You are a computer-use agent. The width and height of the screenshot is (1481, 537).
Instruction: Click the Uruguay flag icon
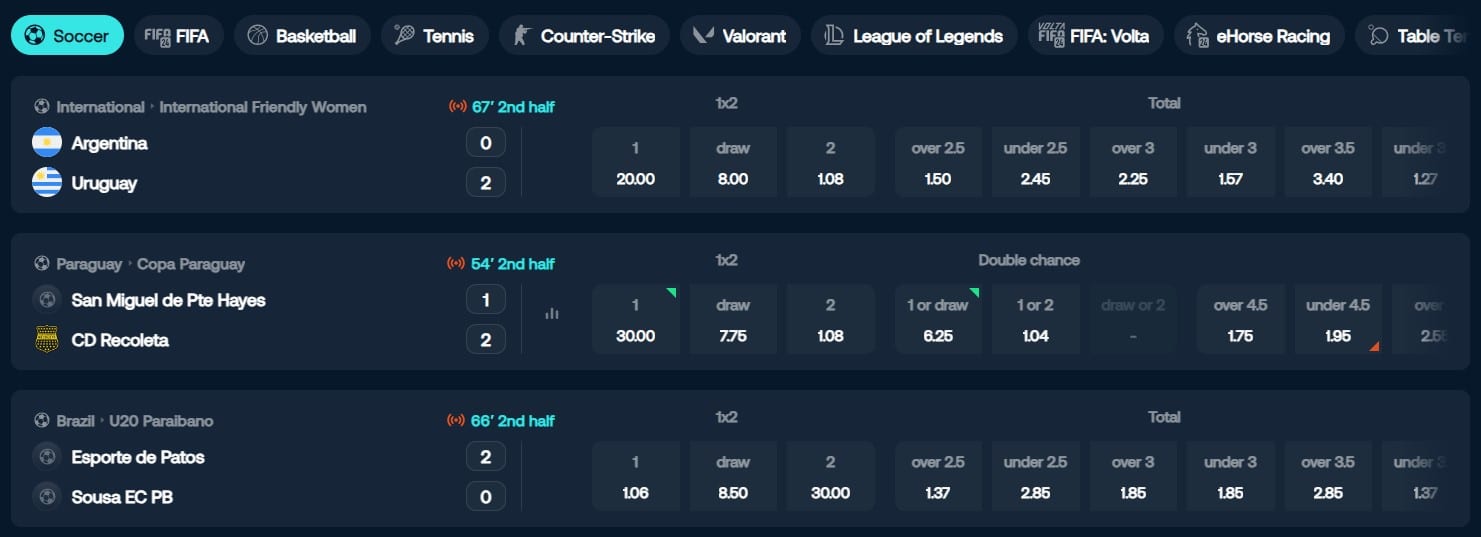(x=47, y=183)
